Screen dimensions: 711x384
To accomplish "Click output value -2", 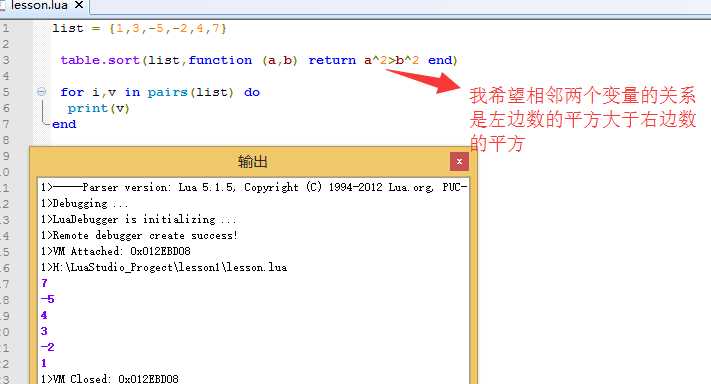I will [x=47, y=347].
